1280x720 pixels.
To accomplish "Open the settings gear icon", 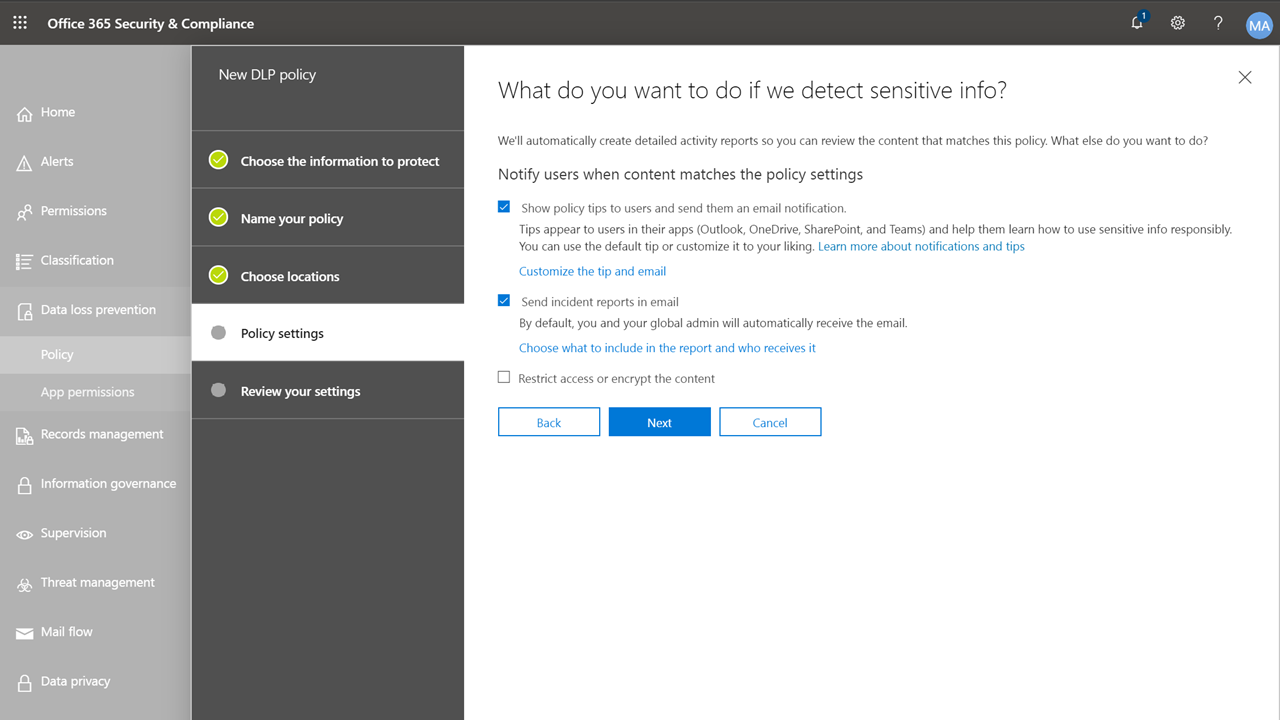I will pyautogui.click(x=1178, y=23).
